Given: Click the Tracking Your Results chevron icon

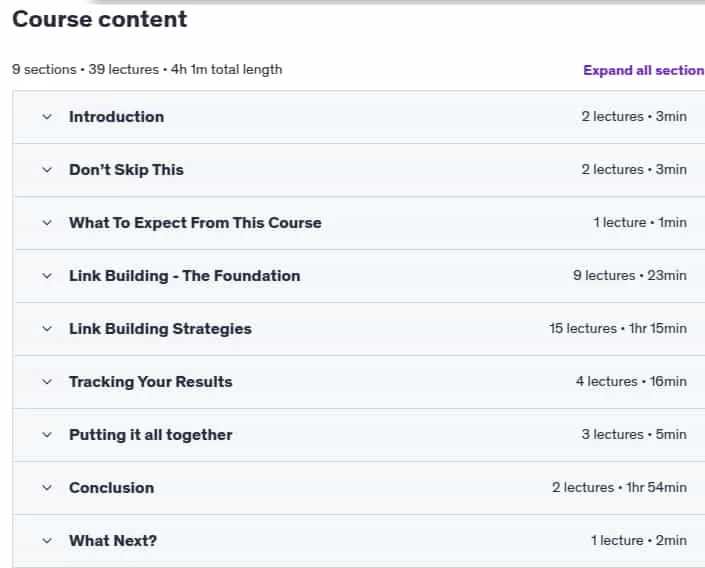Looking at the screenshot, I should [47, 382].
